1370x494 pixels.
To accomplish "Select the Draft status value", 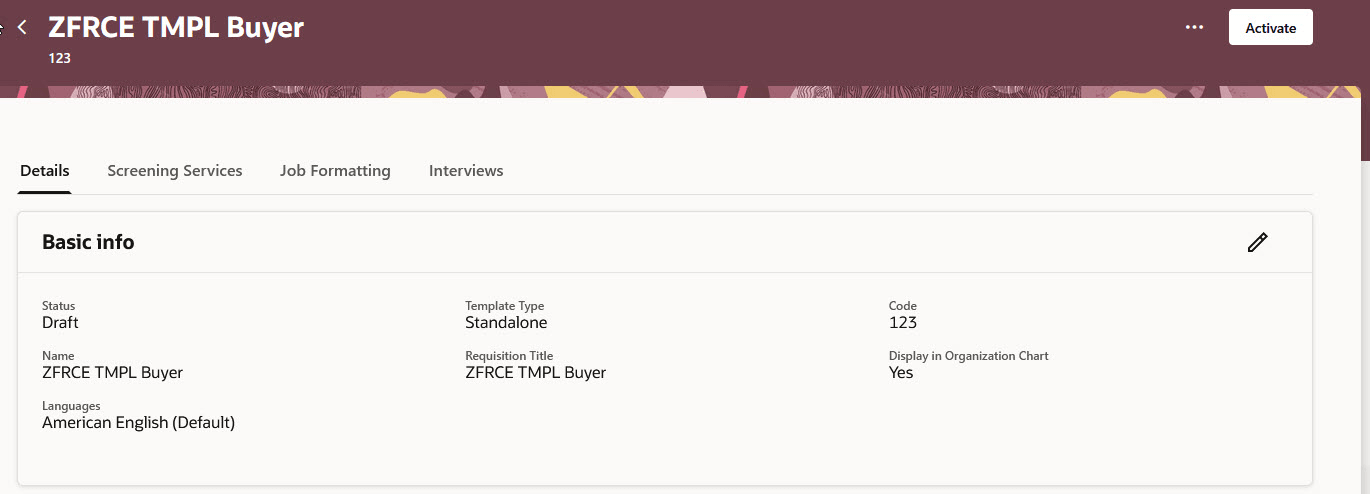I will [x=60, y=323].
